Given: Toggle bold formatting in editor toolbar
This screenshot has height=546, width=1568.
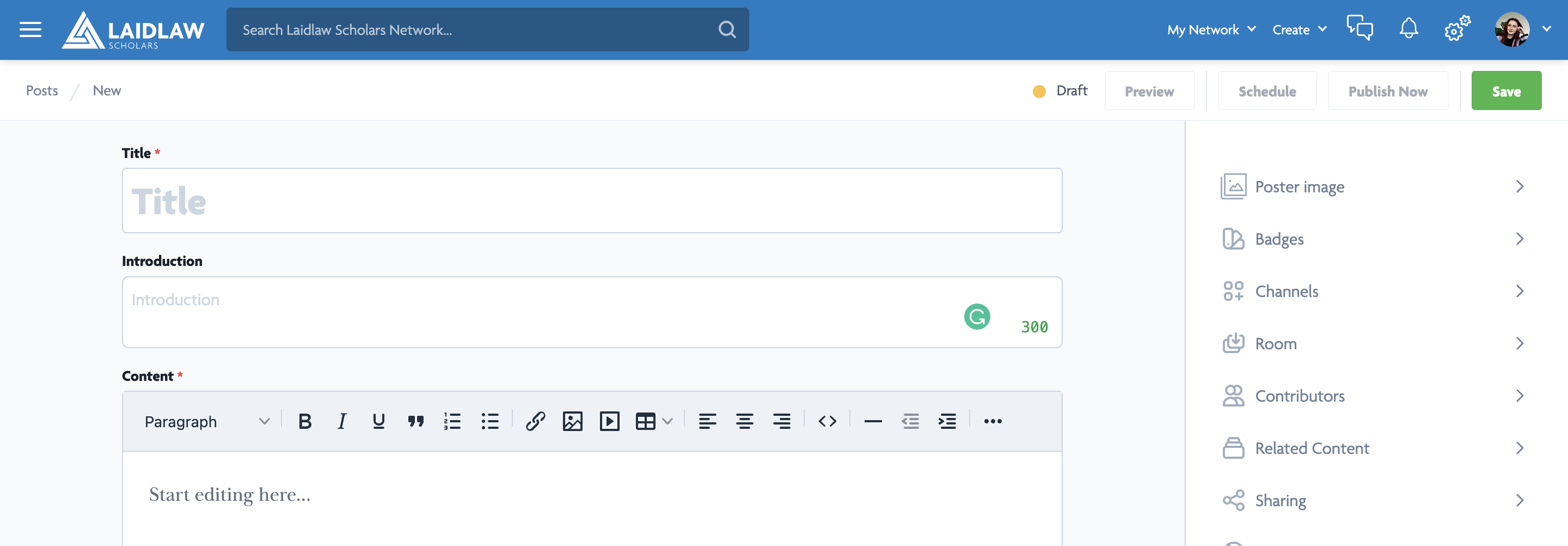Looking at the screenshot, I should [x=305, y=421].
